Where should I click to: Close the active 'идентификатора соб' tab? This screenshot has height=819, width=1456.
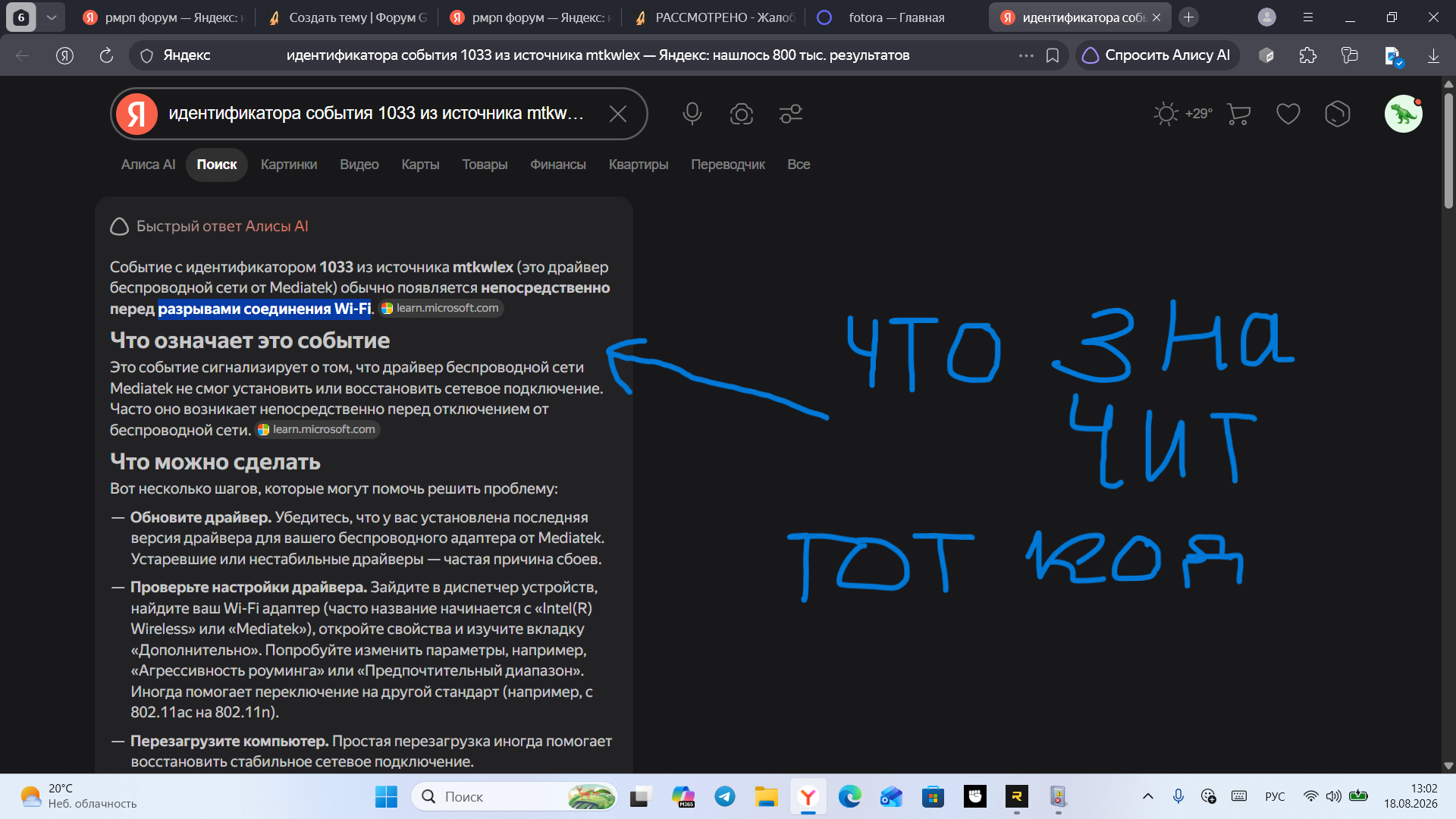point(1156,17)
